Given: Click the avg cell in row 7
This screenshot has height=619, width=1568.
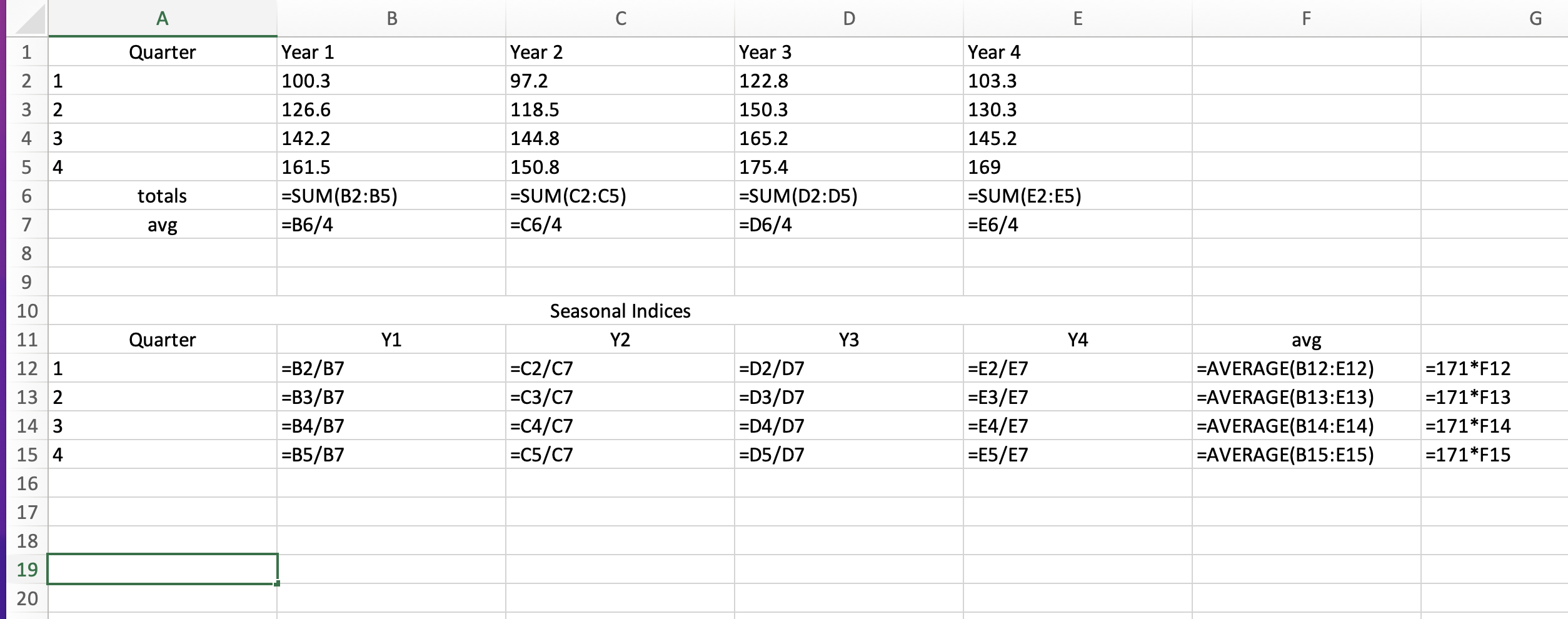Looking at the screenshot, I should pyautogui.click(x=163, y=224).
